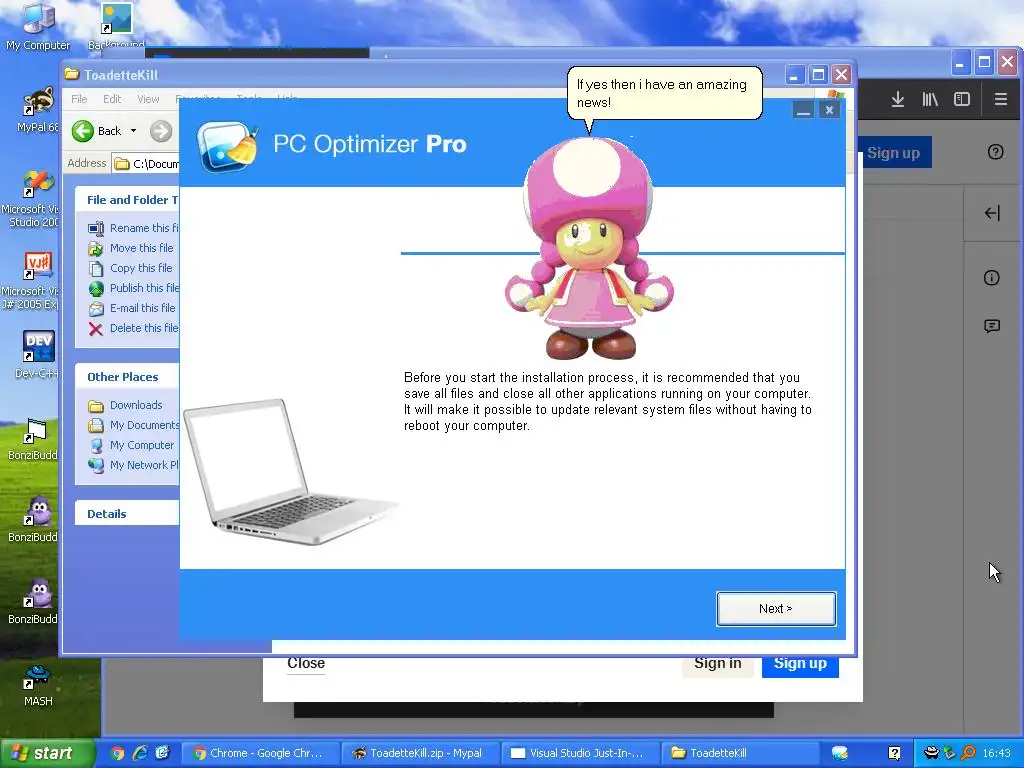Click the Address bar path field

(146, 163)
